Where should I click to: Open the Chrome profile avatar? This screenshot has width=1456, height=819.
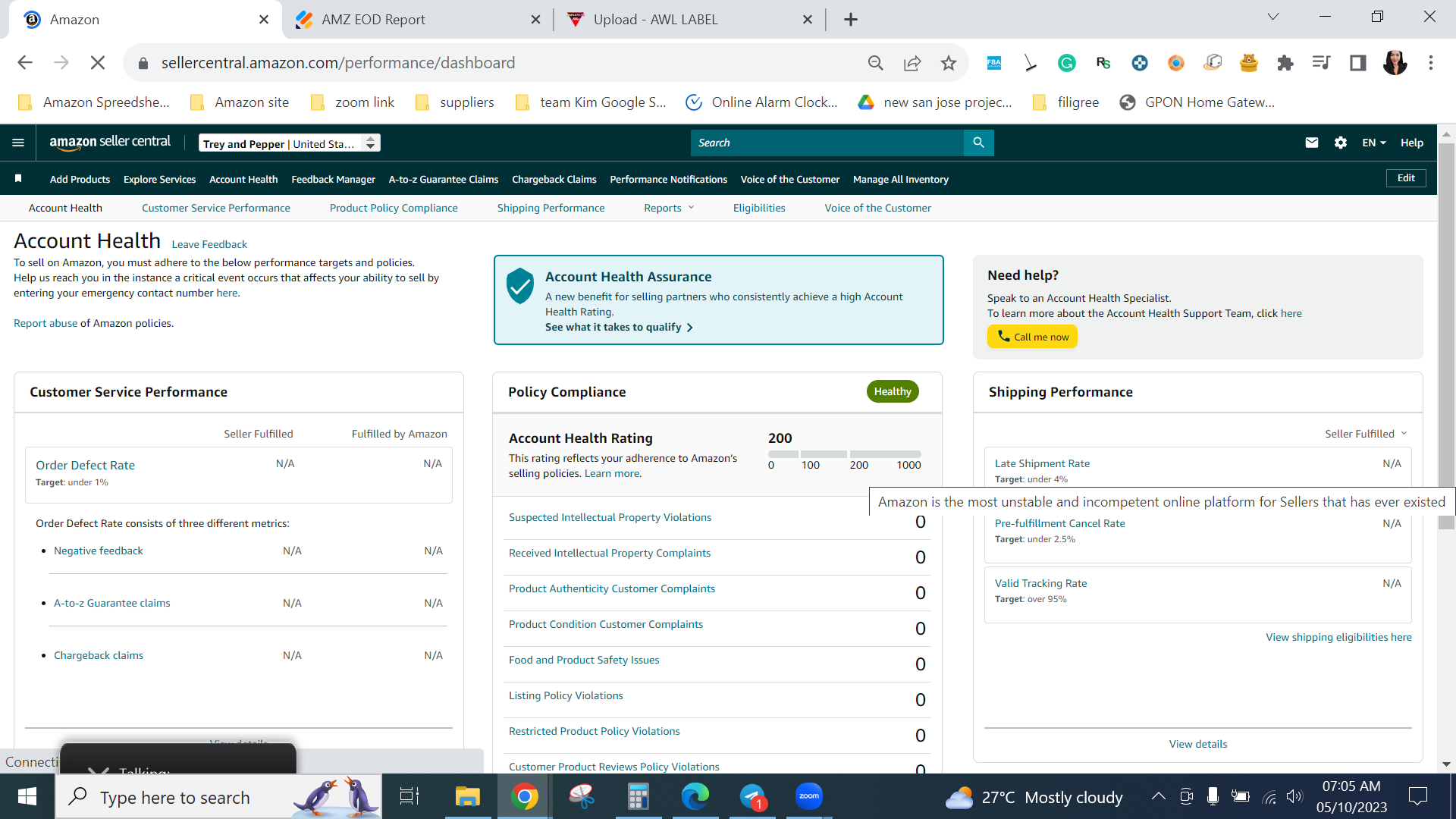(1395, 63)
